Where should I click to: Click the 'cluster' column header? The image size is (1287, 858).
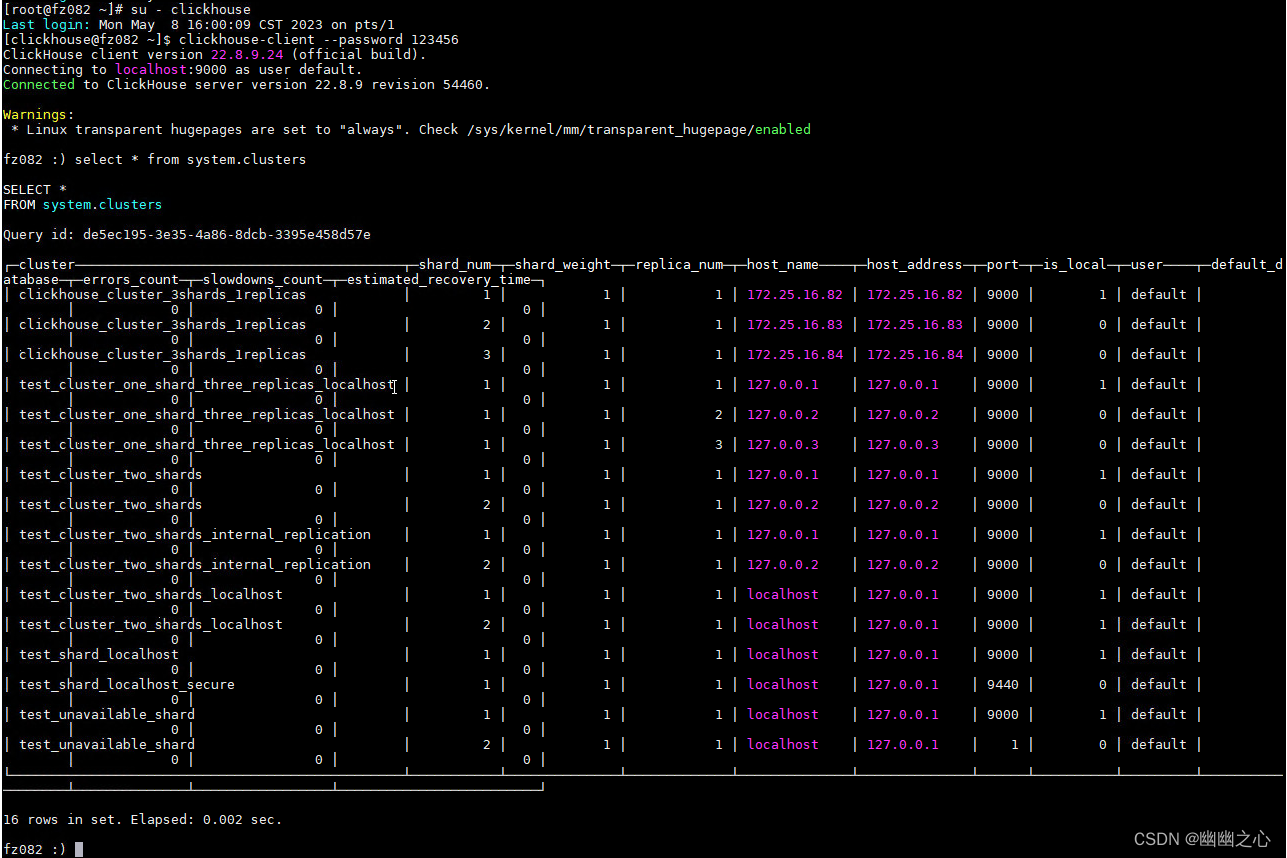[x=47, y=264]
